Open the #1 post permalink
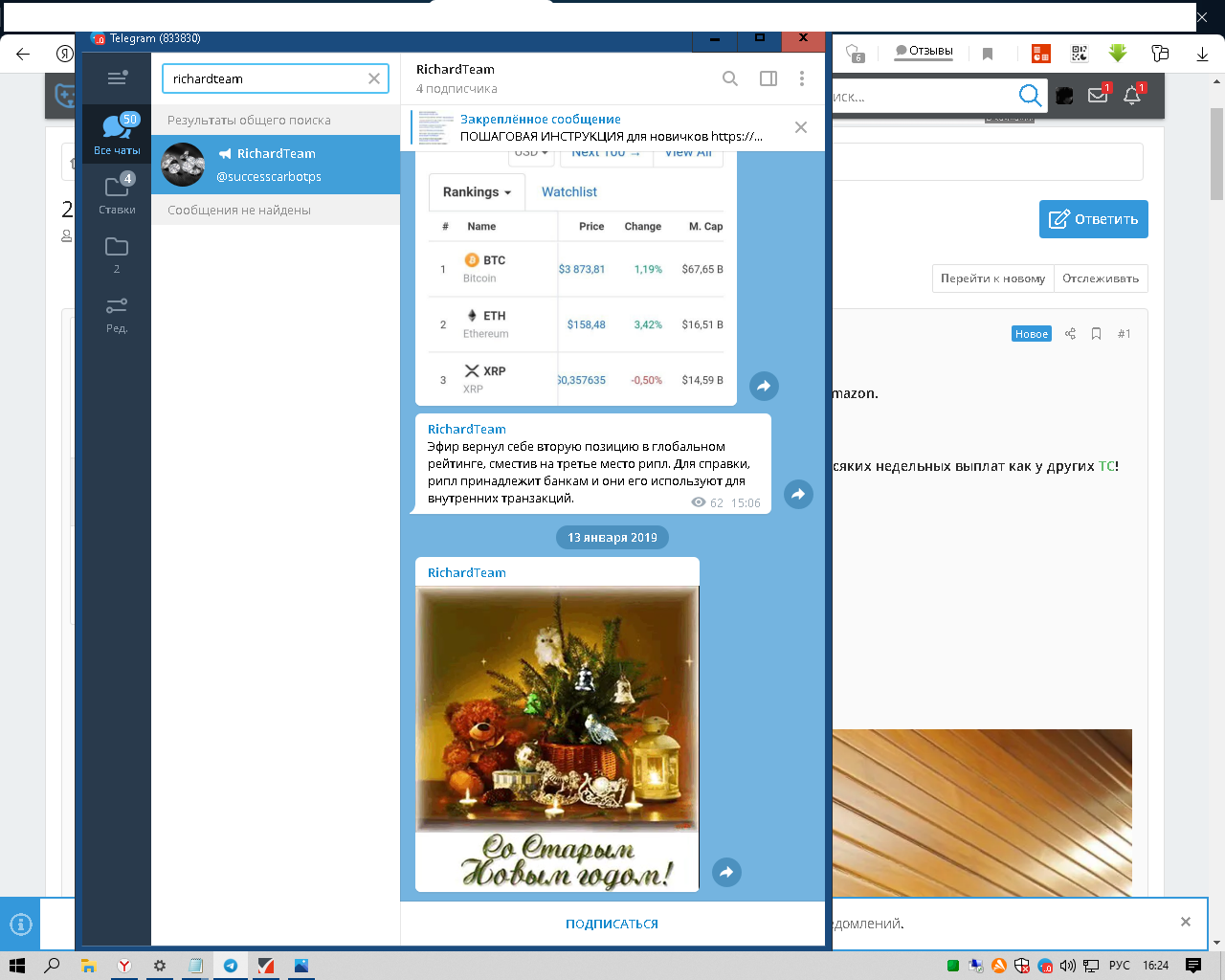This screenshot has width=1225, height=980. click(1125, 334)
